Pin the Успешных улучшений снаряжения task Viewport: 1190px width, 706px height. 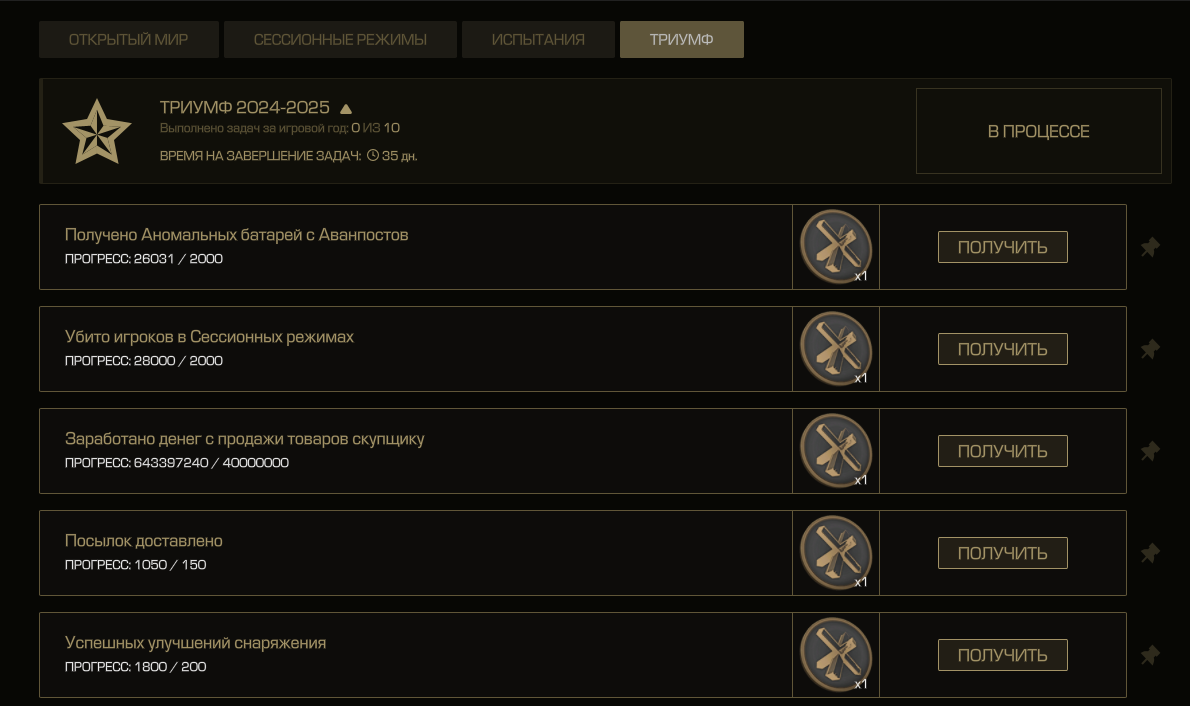1150,655
